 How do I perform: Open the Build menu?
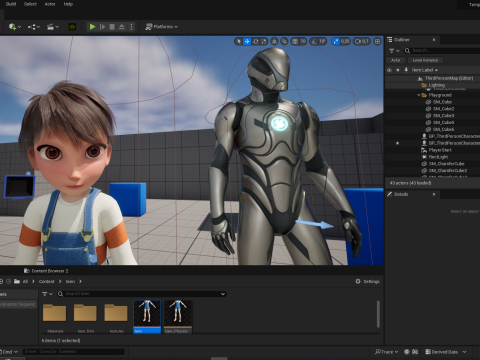click(11, 4)
